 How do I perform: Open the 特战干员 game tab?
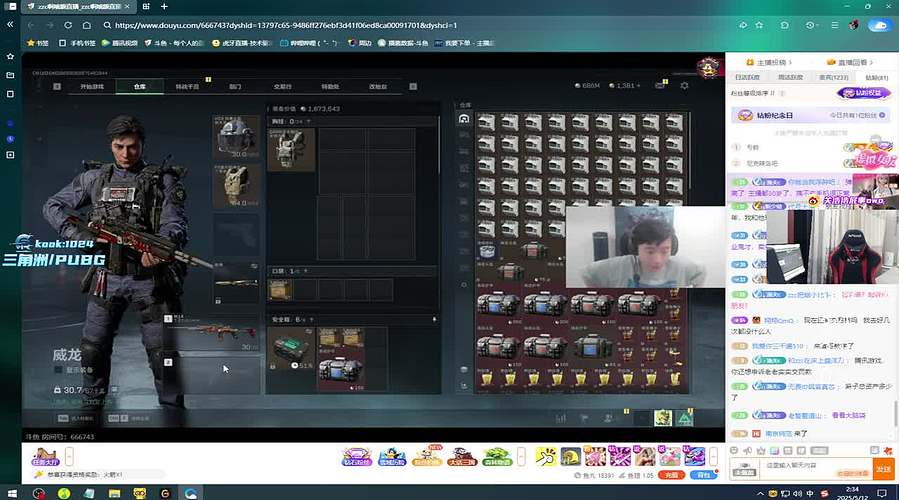pyautogui.click(x=187, y=87)
